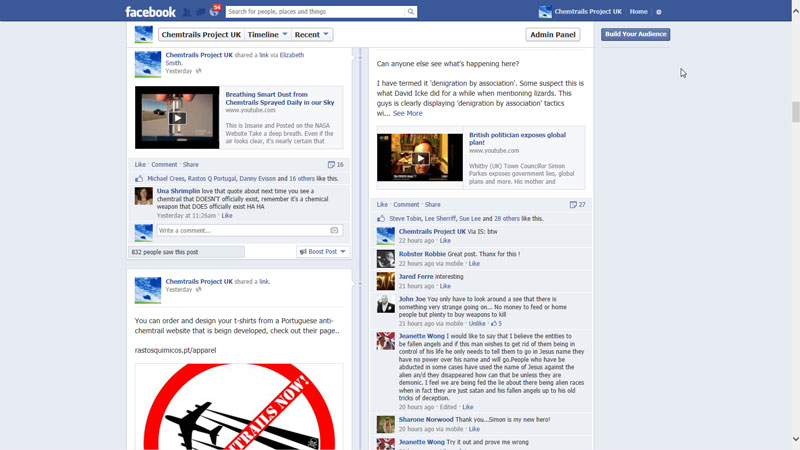This screenshot has height=450, width=800.
Task: Click Unlike on John Joe's comment
Action: [477, 324]
